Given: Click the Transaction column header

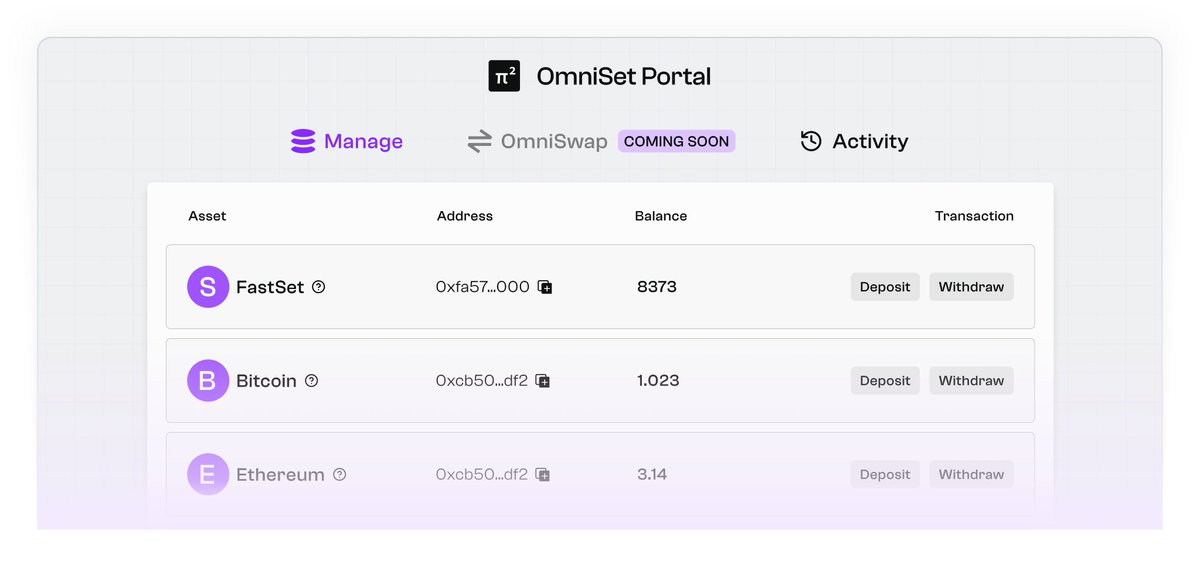Looking at the screenshot, I should [974, 216].
